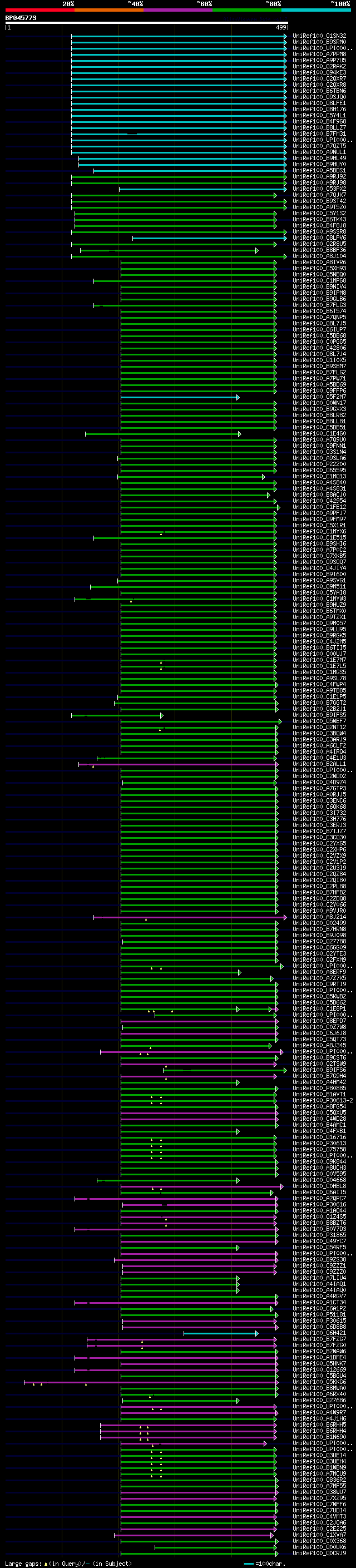Viewport: 356px width, 1568px height.
Task: Open hit UniRef100_Q53PX2
Action: click(x=319, y=189)
